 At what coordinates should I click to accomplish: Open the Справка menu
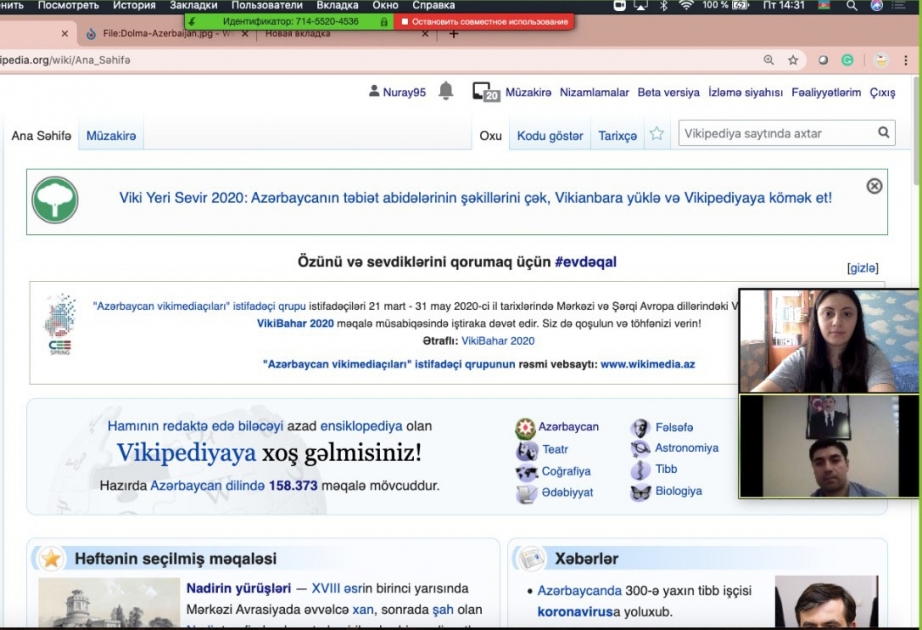(433, 5)
